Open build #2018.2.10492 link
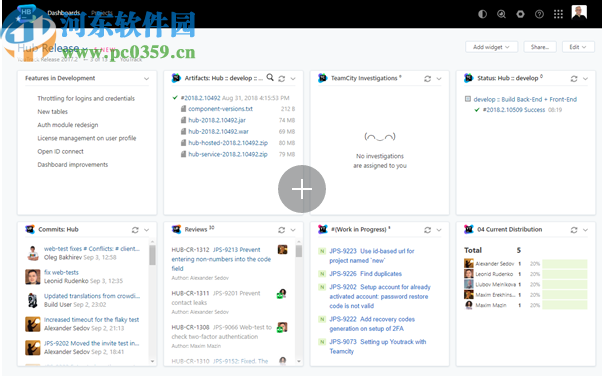Image resolution: width=610 pixels, height=376 pixels. click(x=201, y=98)
